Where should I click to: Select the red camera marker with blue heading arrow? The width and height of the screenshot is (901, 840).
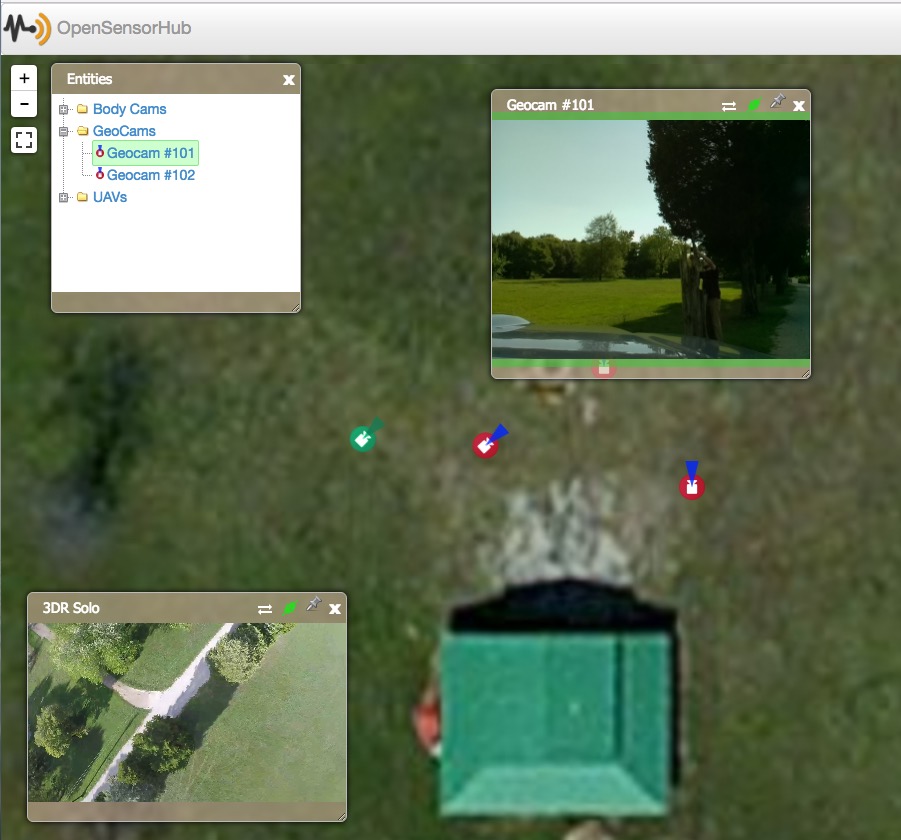[x=487, y=444]
